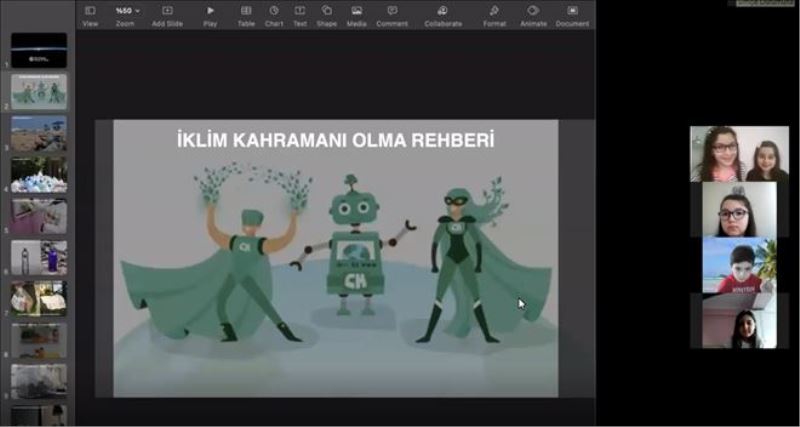Open the View dropdown in the toolbar

(x=90, y=11)
